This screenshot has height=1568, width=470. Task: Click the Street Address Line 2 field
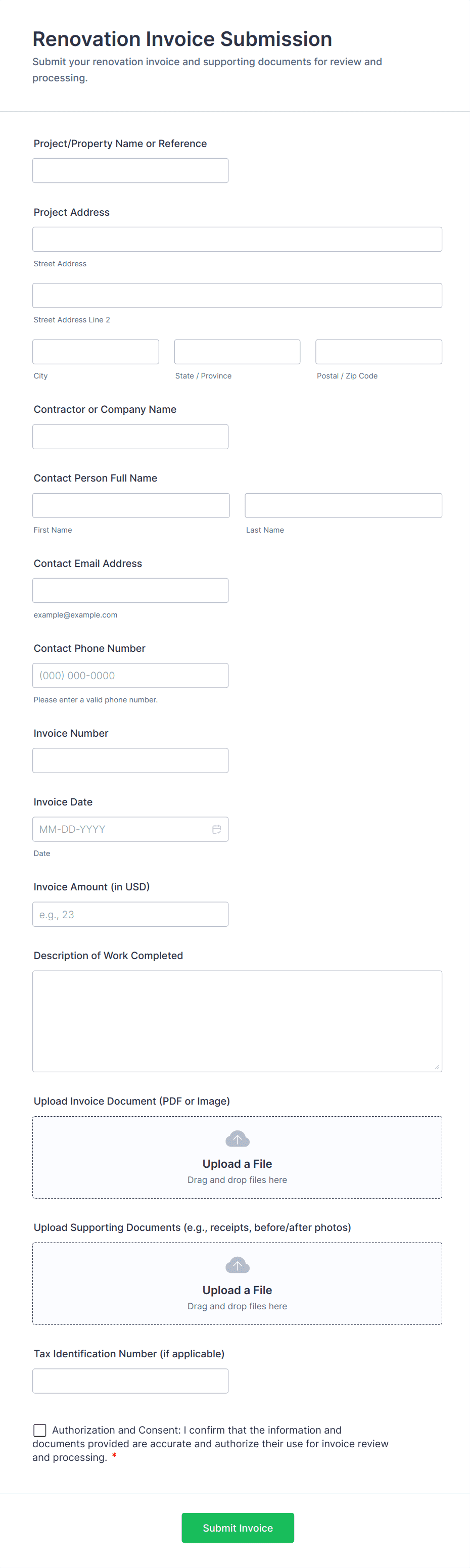coord(237,295)
